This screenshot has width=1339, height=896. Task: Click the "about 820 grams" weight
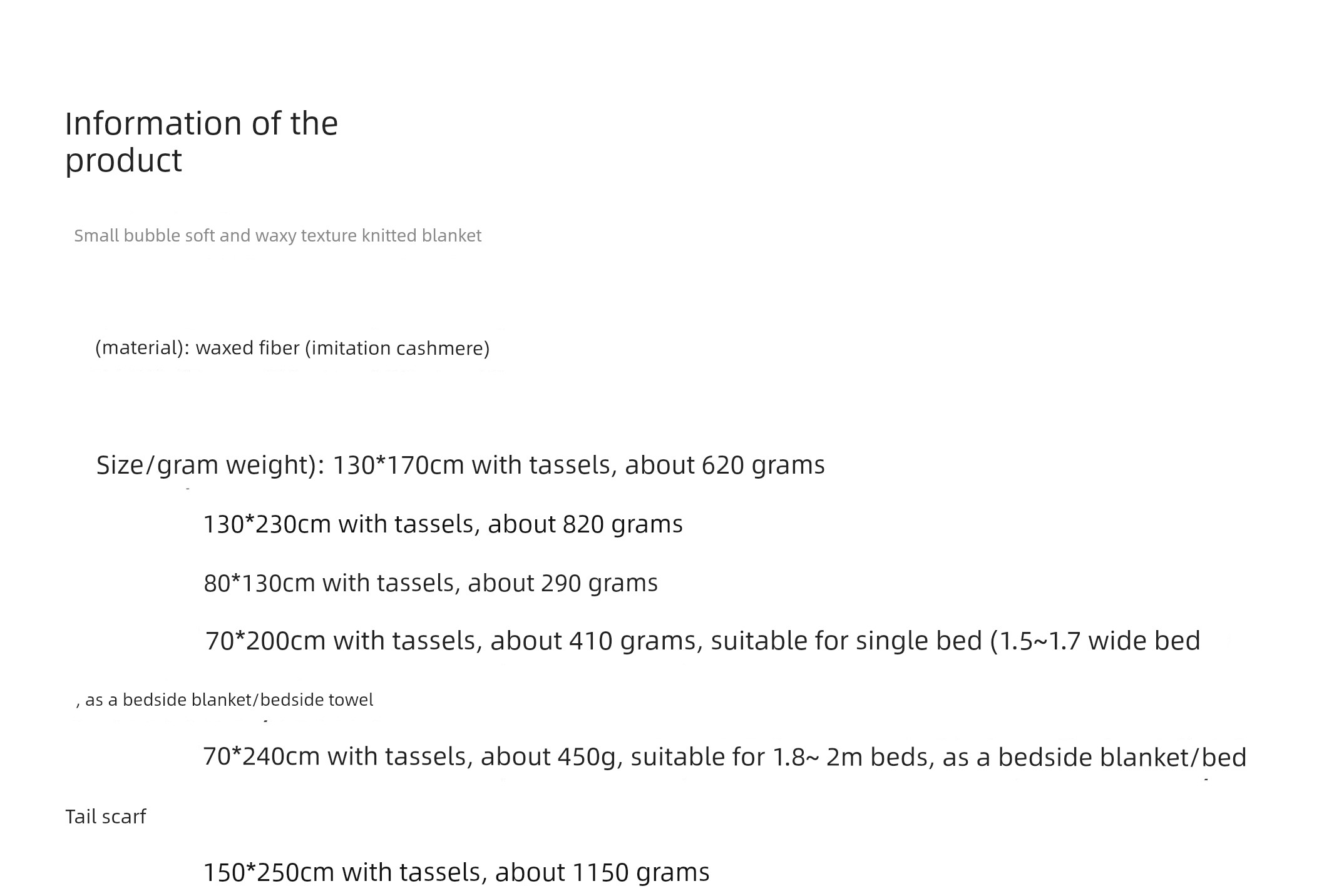(x=585, y=524)
